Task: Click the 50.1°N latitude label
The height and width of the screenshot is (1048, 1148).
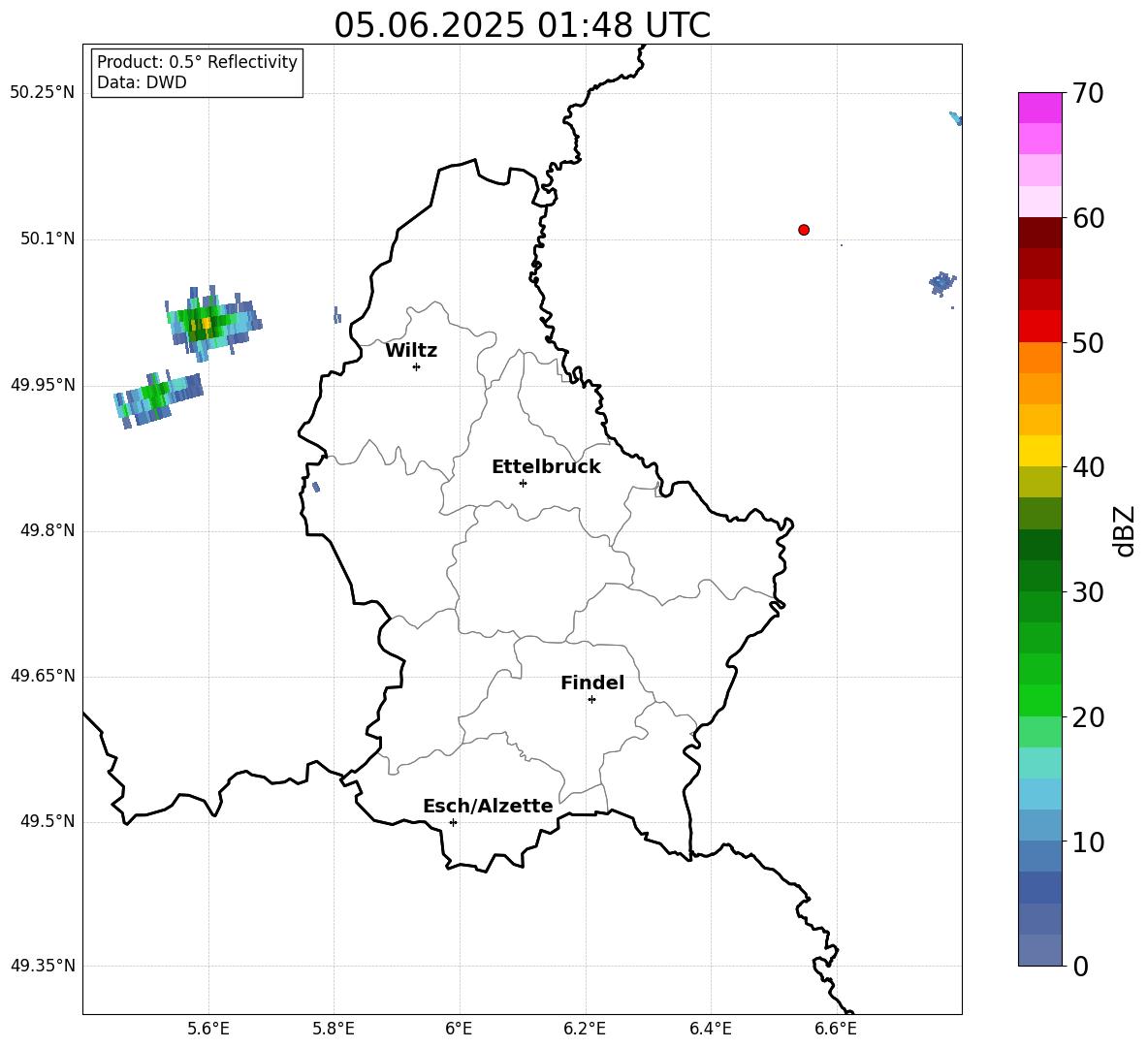Action: [48, 238]
